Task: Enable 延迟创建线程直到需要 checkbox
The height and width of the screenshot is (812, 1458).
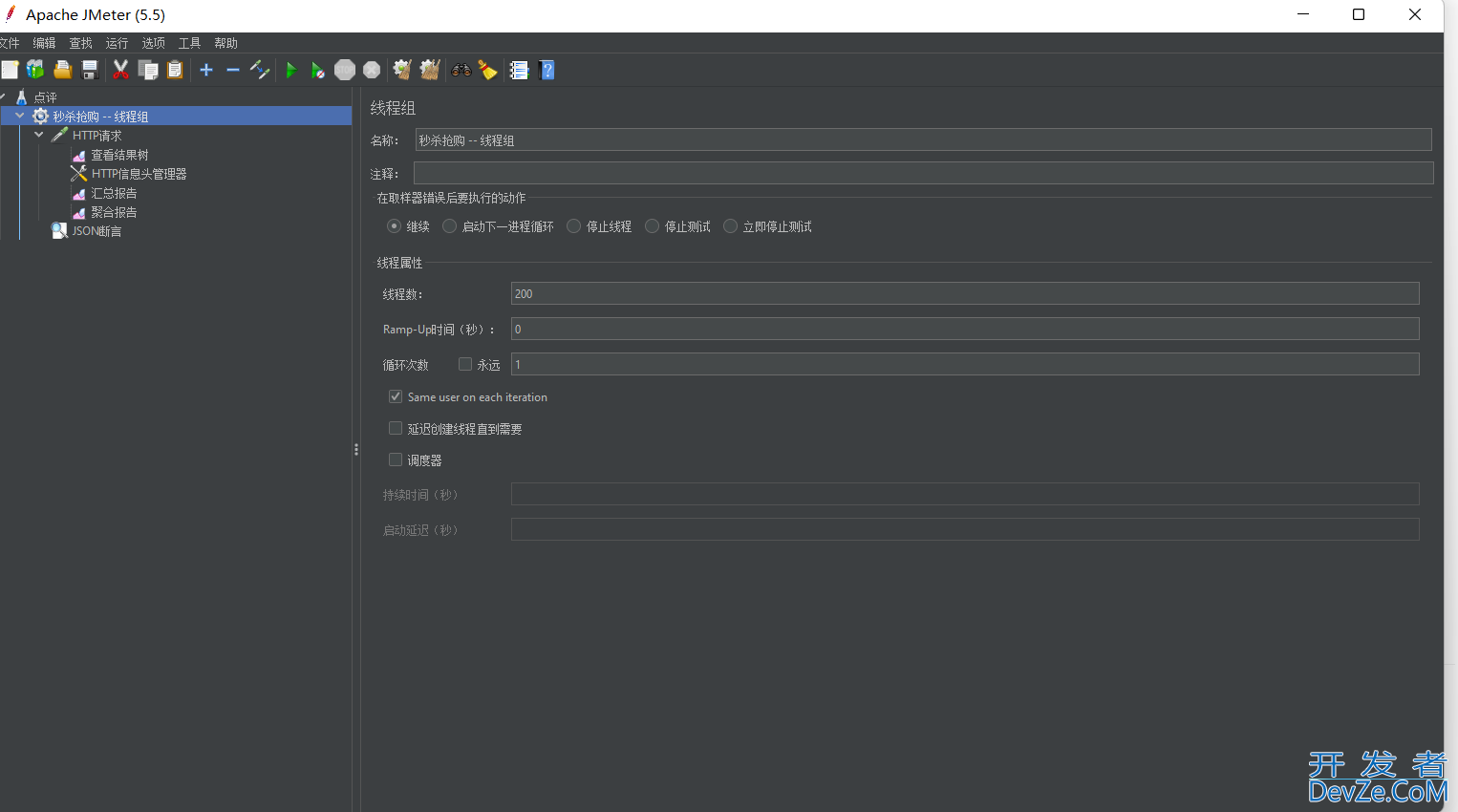Action: tap(396, 428)
